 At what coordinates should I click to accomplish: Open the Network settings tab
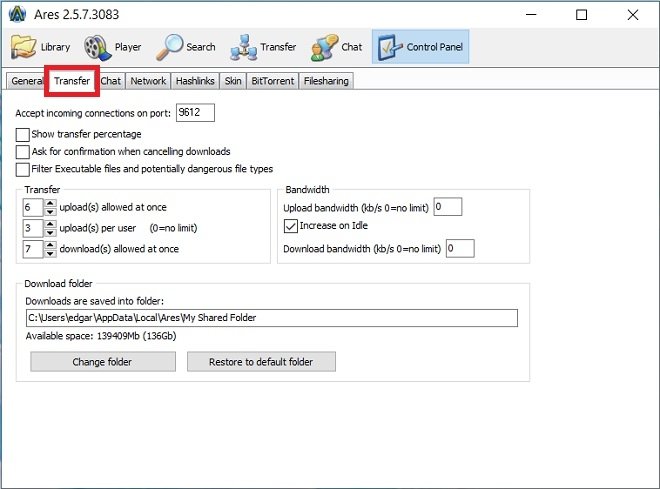click(148, 81)
